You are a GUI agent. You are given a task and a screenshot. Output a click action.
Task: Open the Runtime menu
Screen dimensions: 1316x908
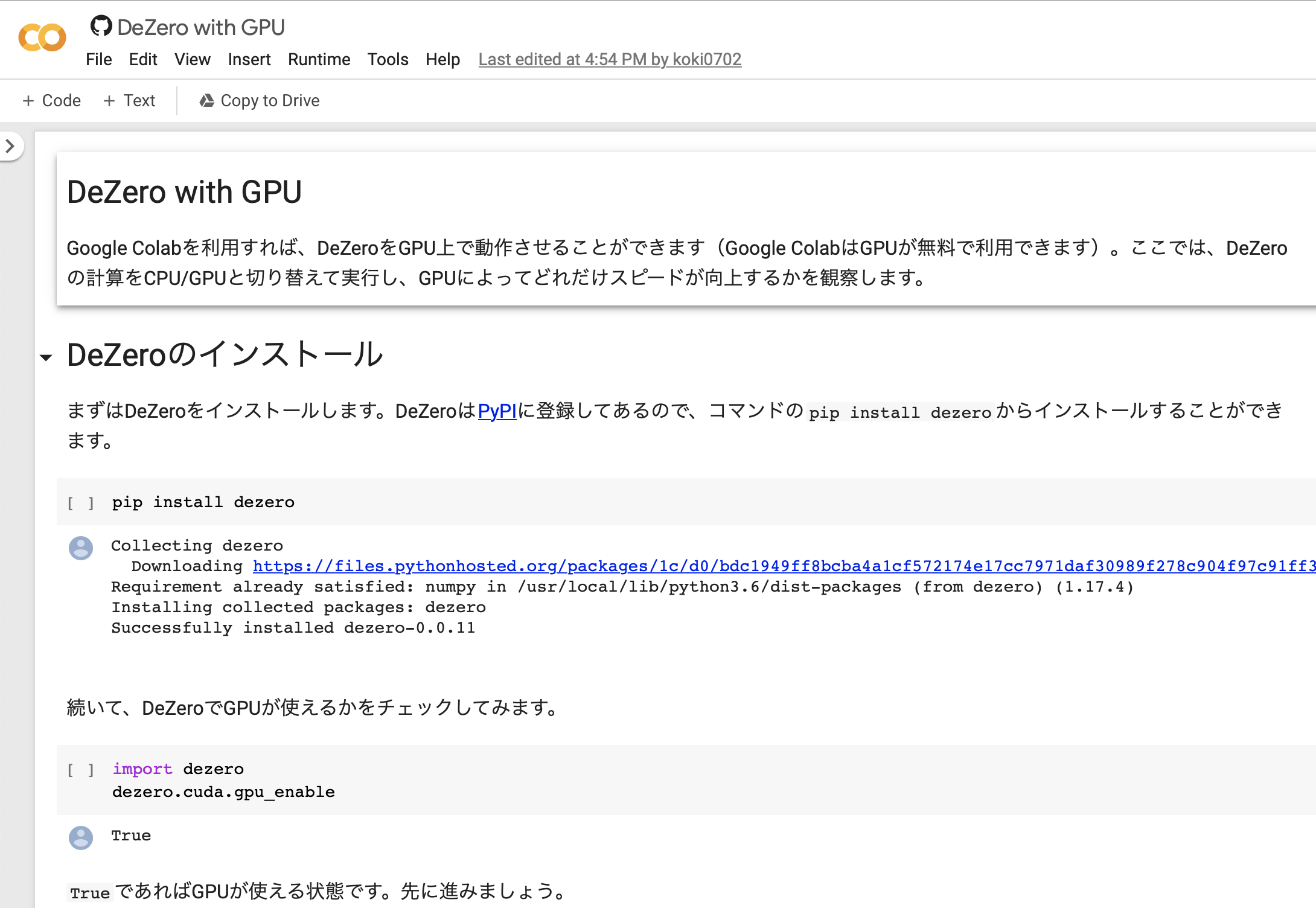pyautogui.click(x=319, y=59)
